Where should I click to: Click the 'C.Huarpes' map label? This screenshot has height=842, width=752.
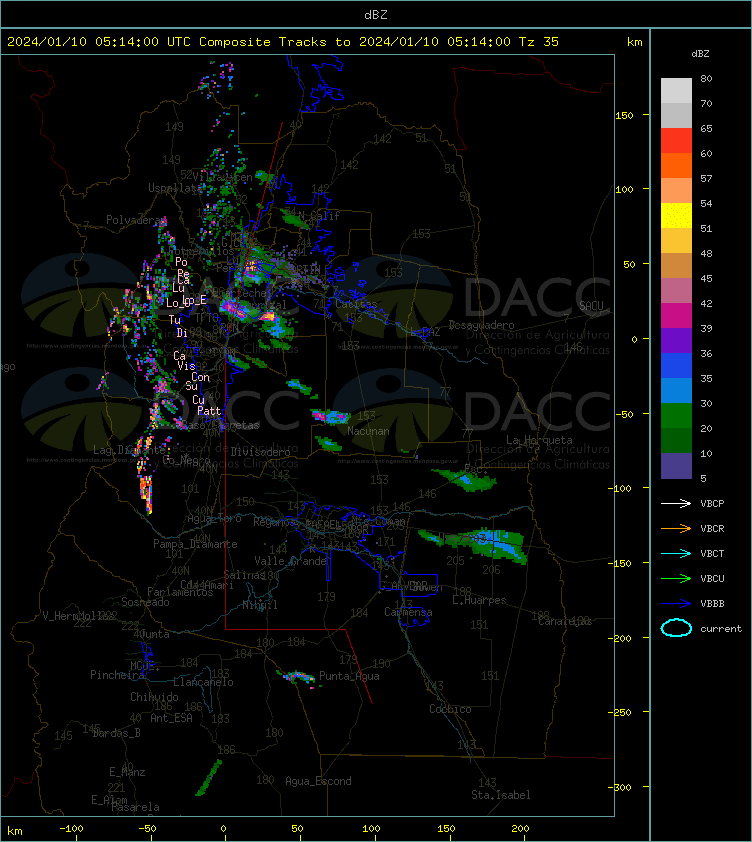click(x=479, y=600)
